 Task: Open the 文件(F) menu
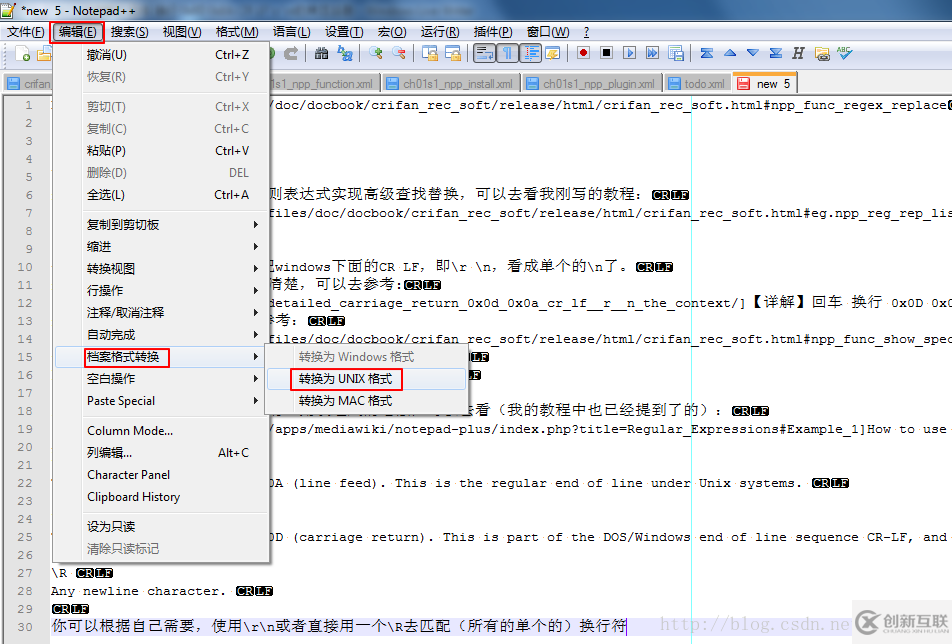(x=26, y=32)
